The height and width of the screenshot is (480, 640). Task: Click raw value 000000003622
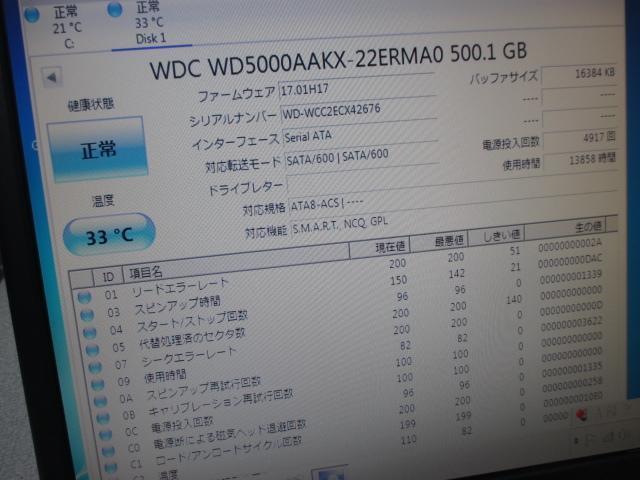(x=571, y=324)
